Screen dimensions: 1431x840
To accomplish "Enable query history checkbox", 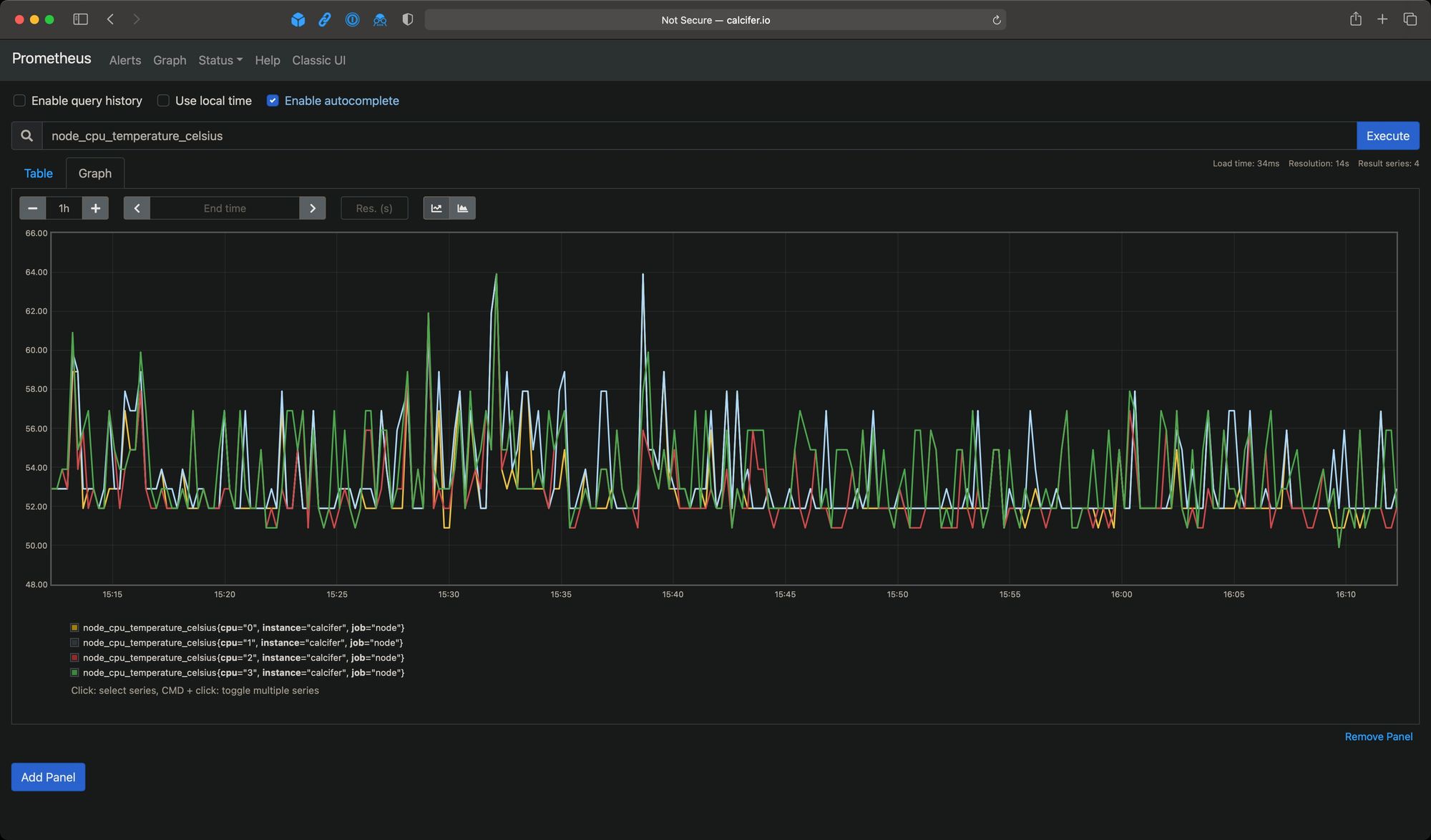I will 19,101.
